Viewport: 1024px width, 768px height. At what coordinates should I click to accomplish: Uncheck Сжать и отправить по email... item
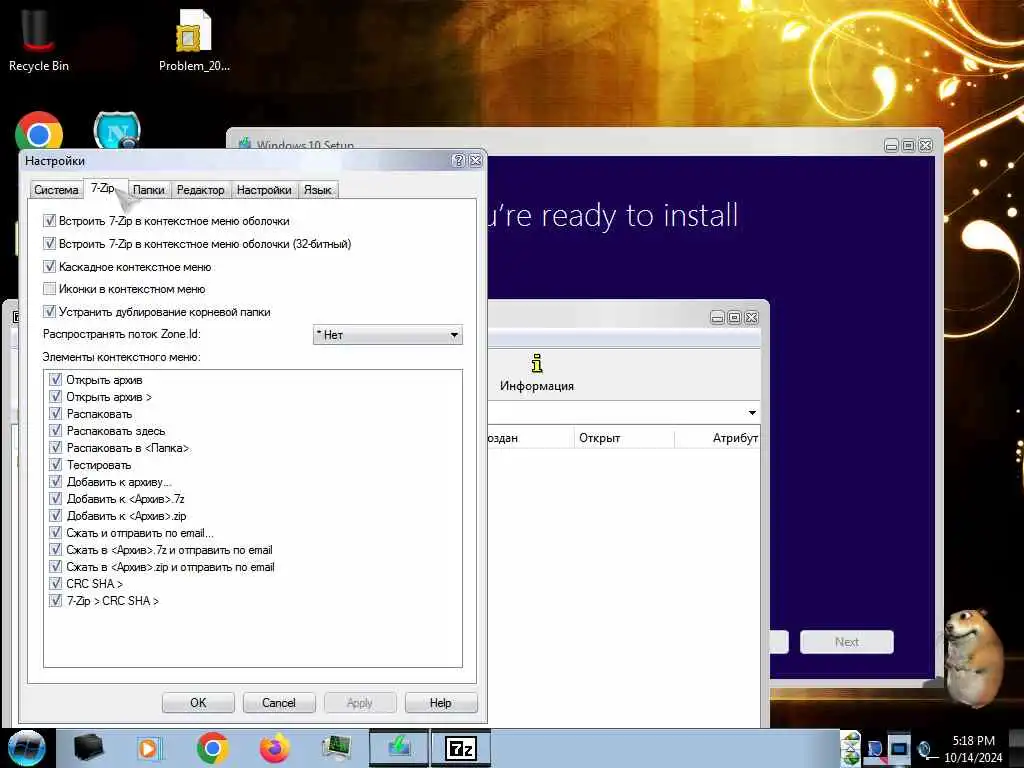click(x=56, y=532)
